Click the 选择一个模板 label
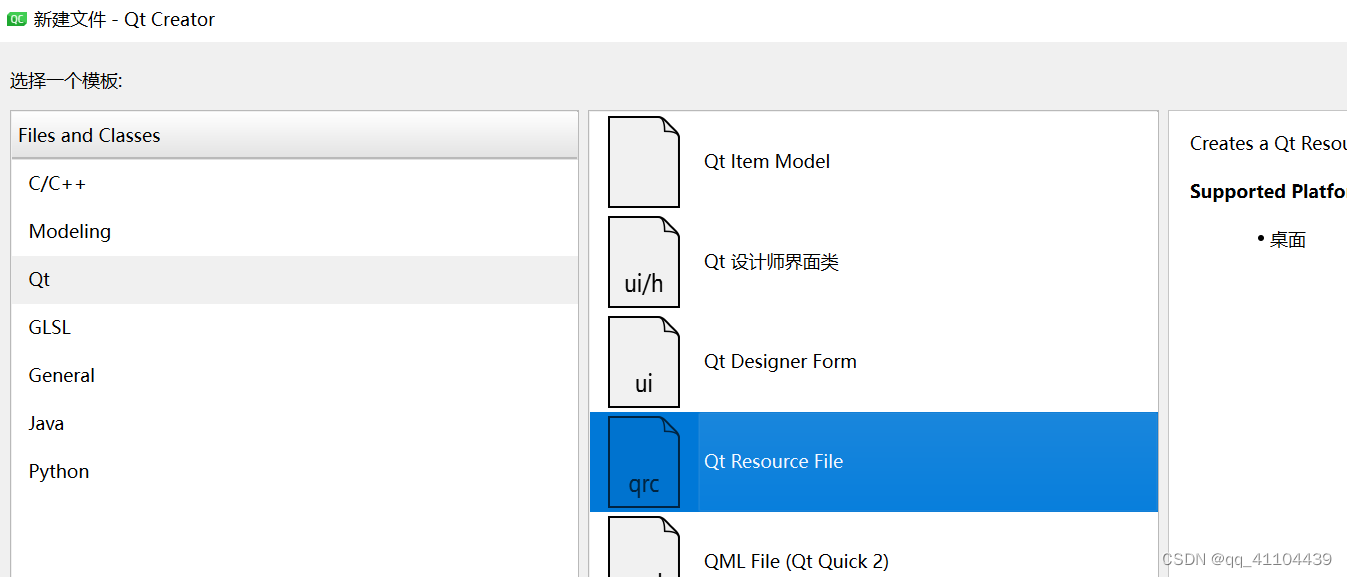Viewport: 1347px width, 577px height. (x=66, y=81)
